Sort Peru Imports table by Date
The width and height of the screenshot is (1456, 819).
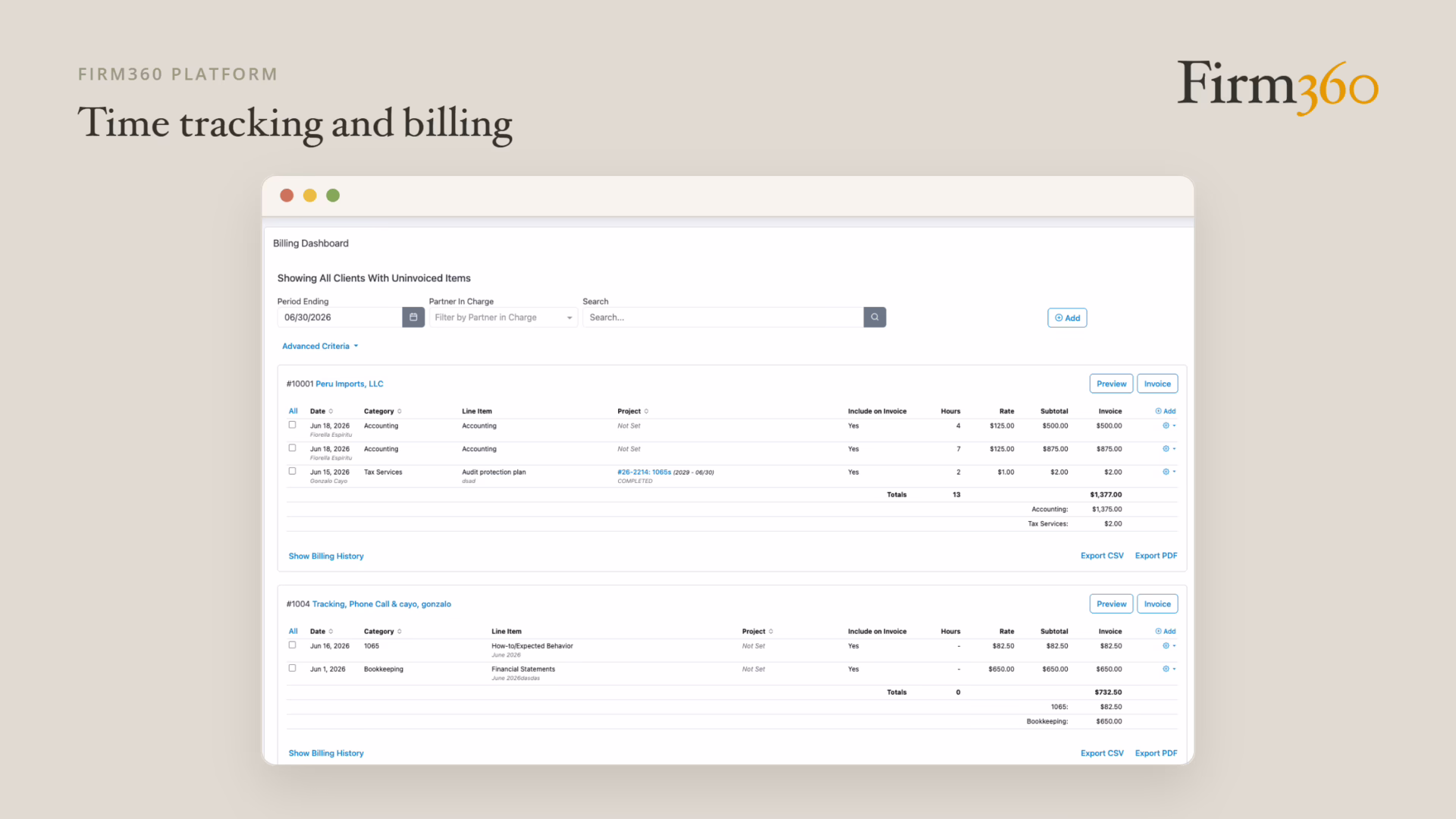tap(322, 411)
